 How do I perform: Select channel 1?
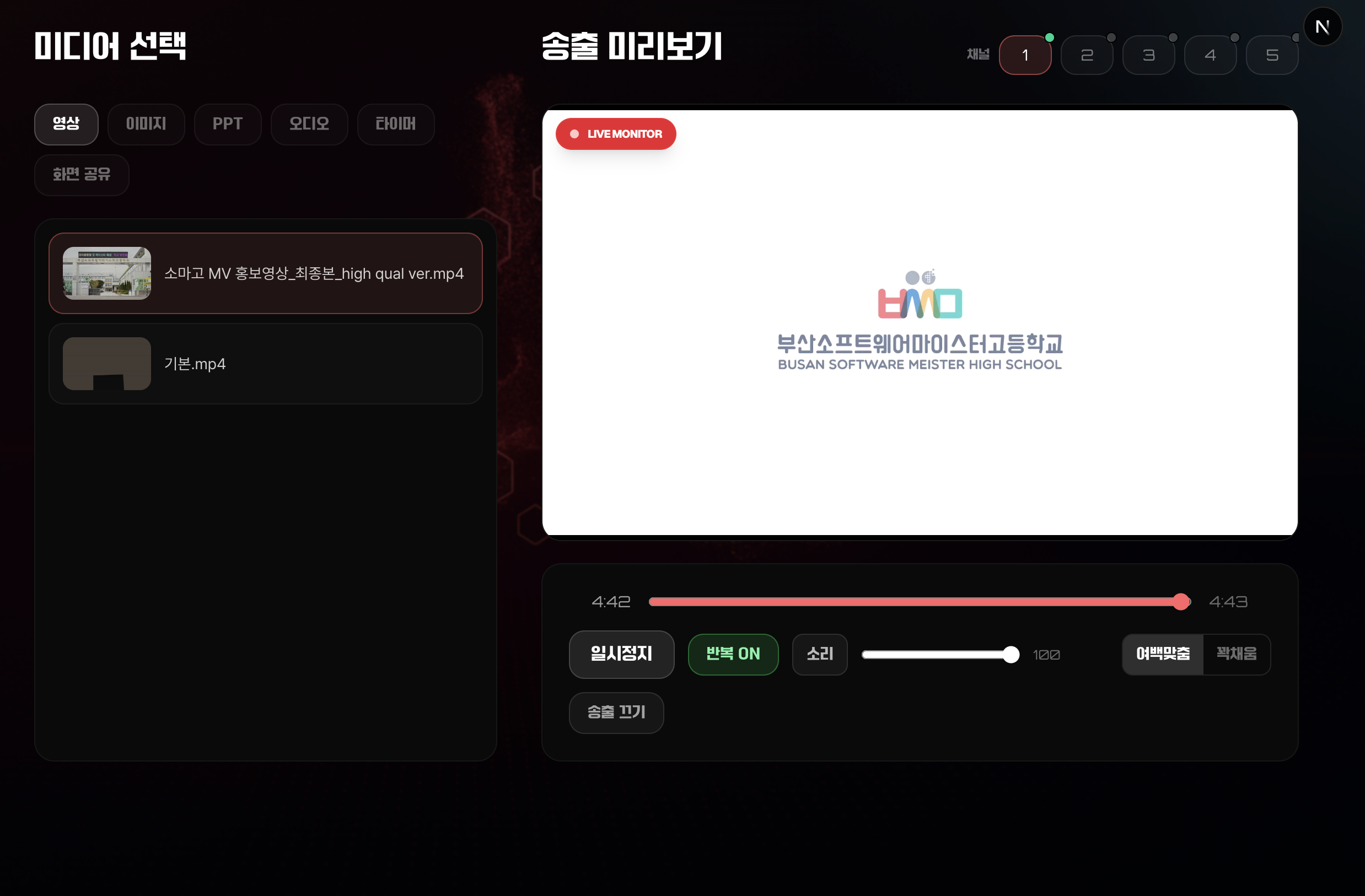point(1025,55)
